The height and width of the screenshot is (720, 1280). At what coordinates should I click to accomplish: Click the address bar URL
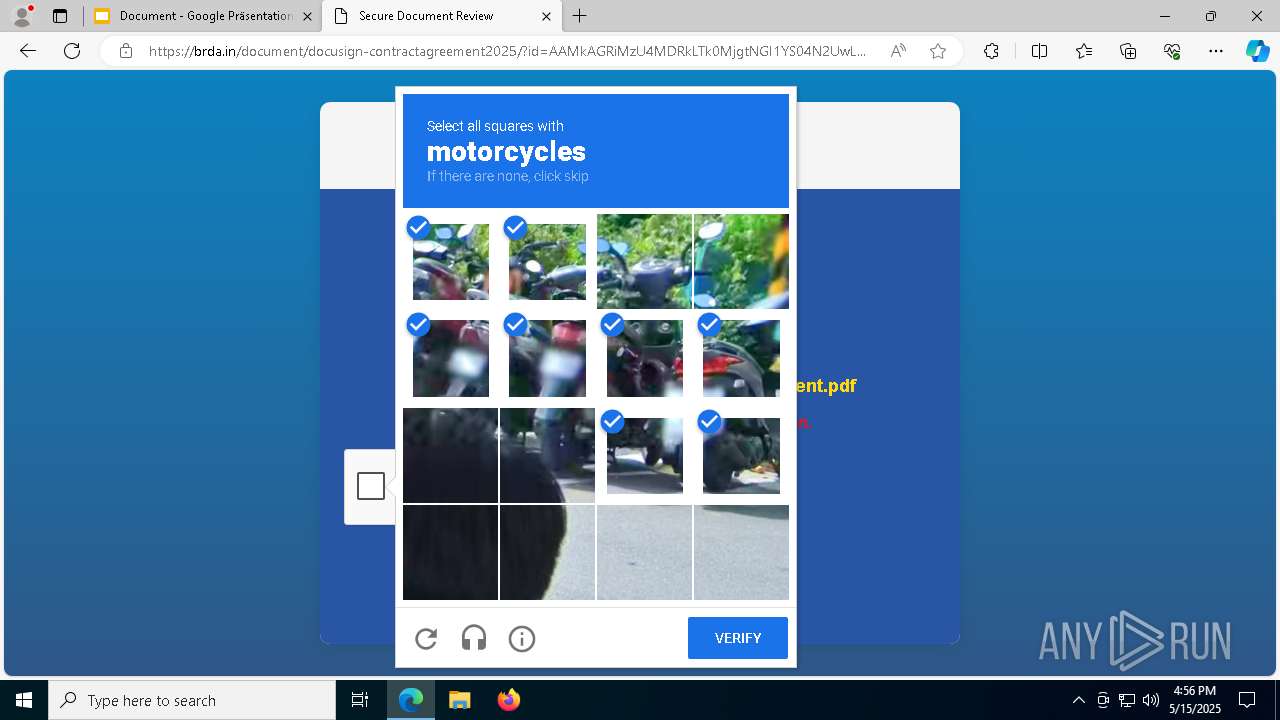pyautogui.click(x=507, y=51)
